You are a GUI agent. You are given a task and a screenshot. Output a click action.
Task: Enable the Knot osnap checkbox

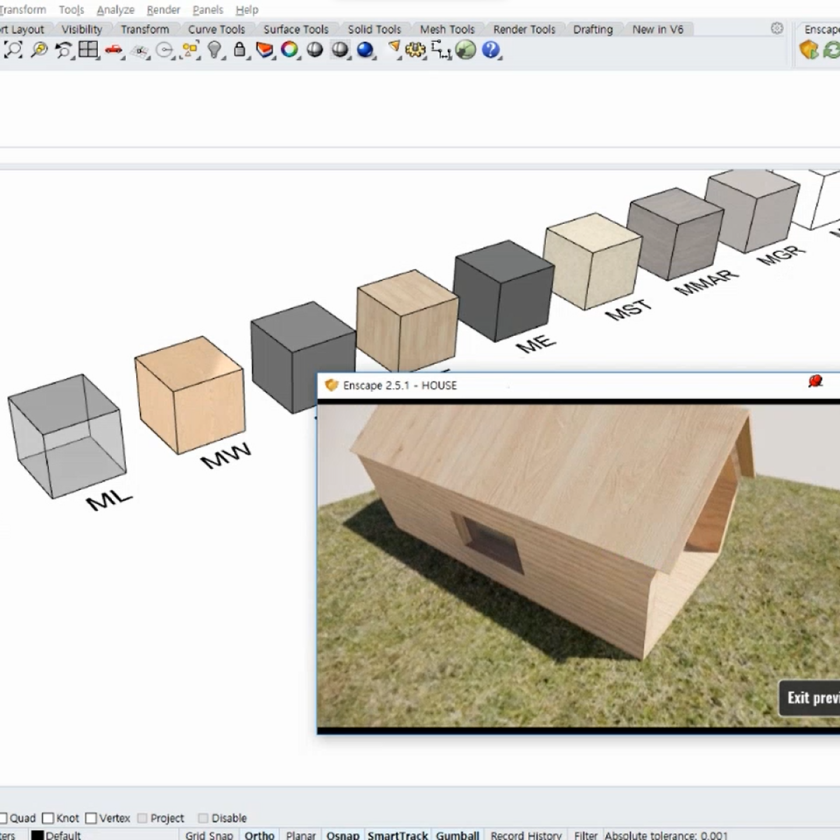pos(48,818)
